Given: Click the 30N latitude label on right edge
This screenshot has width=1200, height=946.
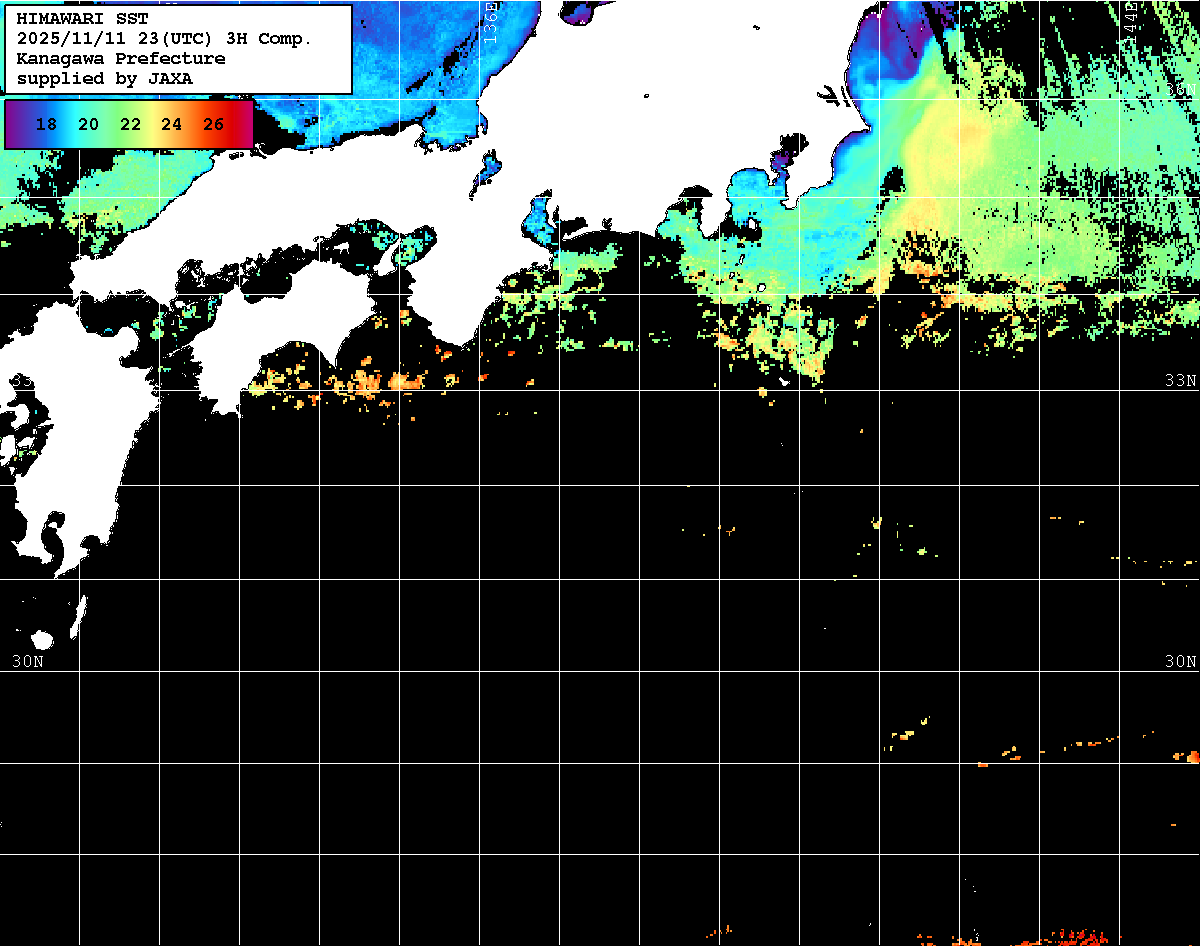Looking at the screenshot, I should click(x=1180, y=661).
